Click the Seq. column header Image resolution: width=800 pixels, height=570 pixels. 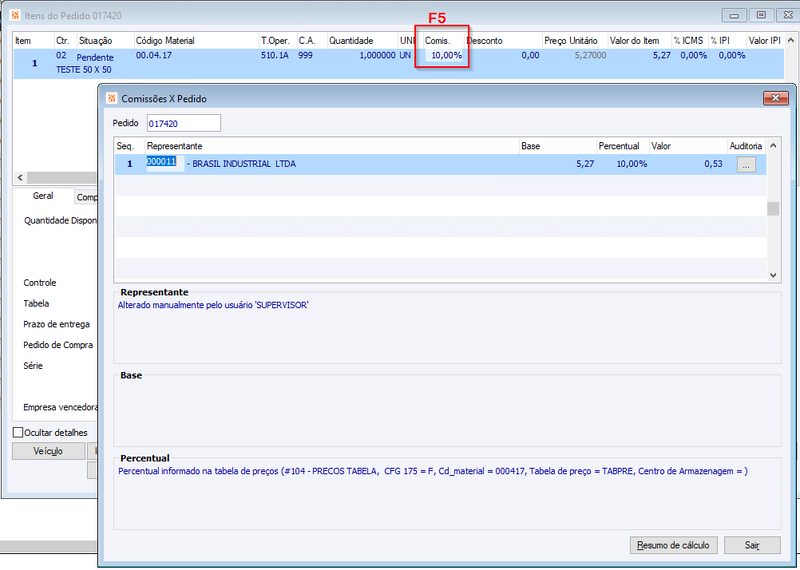coord(125,146)
